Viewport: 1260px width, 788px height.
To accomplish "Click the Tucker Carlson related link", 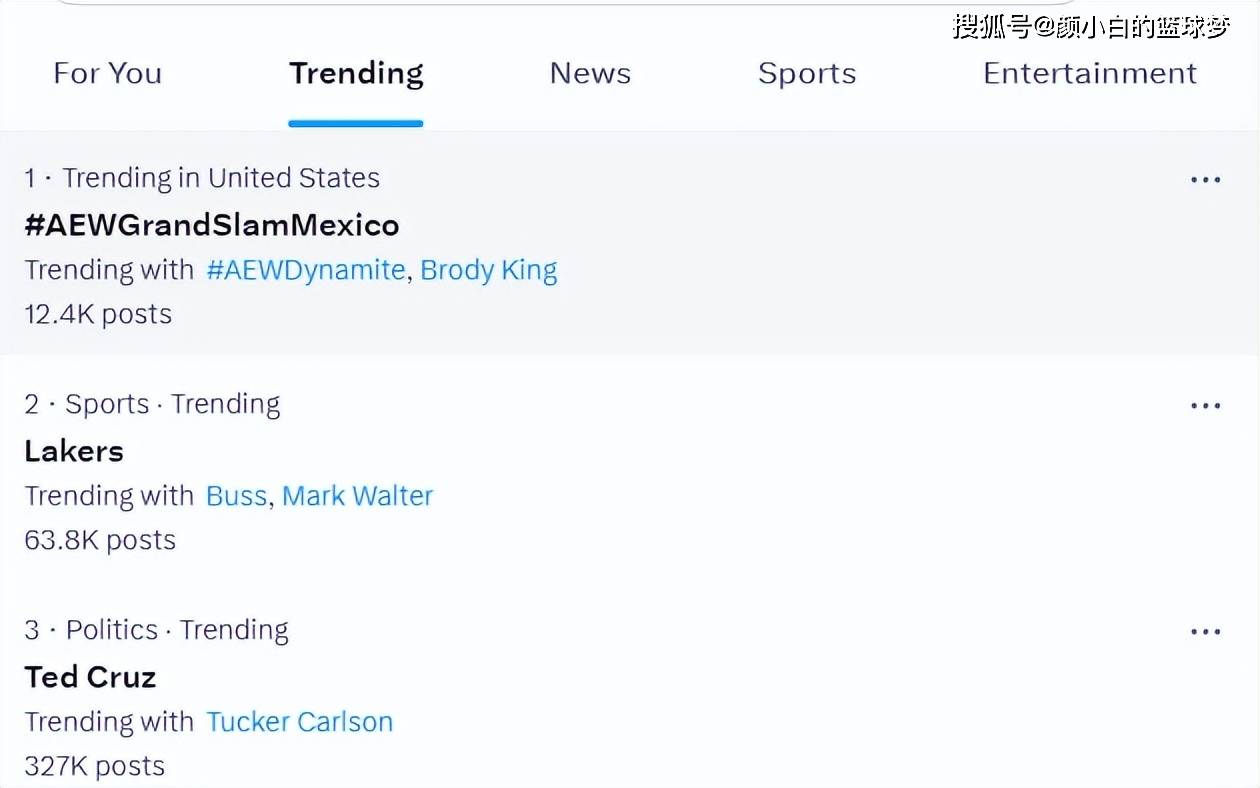I will pyautogui.click(x=299, y=722).
